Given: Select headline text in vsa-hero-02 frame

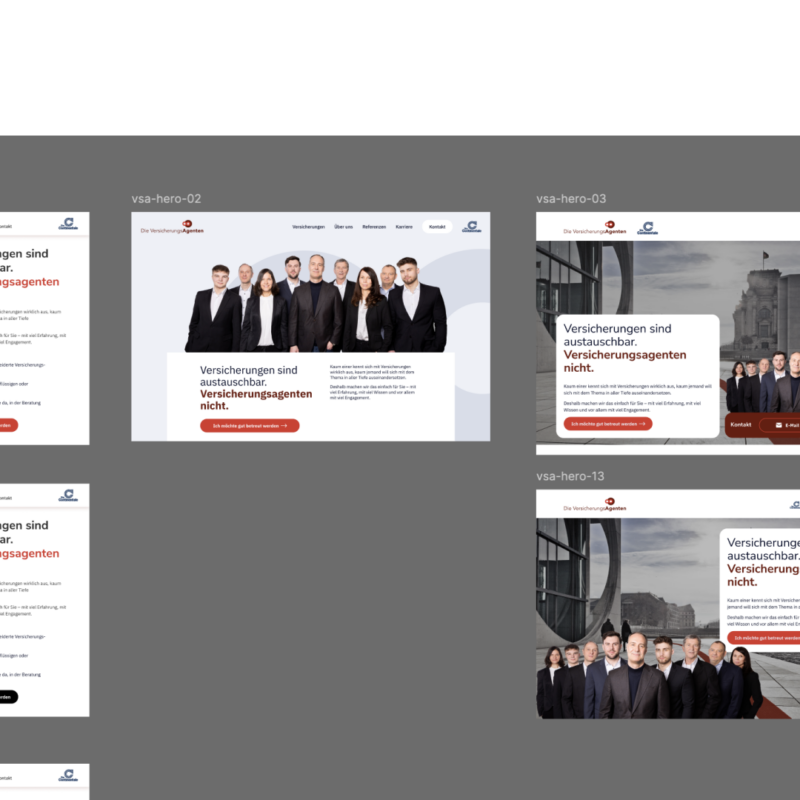Looking at the screenshot, I should (256, 388).
